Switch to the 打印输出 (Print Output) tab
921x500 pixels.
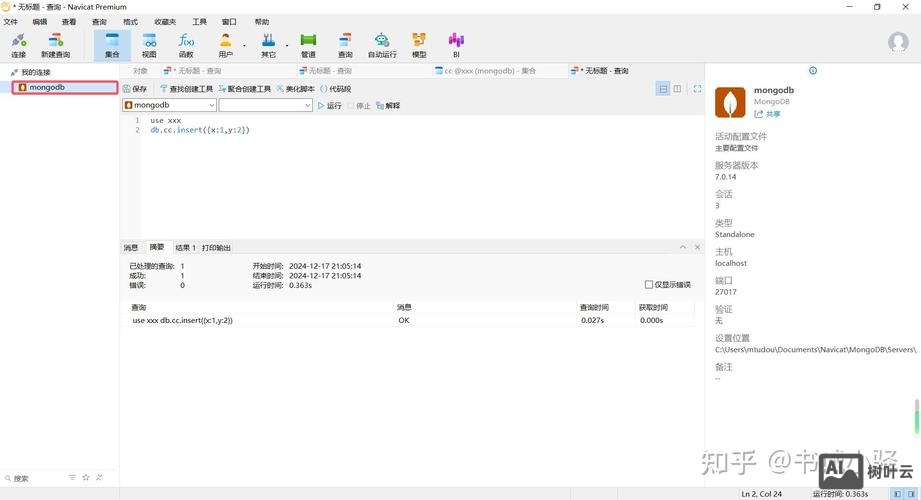coord(216,248)
